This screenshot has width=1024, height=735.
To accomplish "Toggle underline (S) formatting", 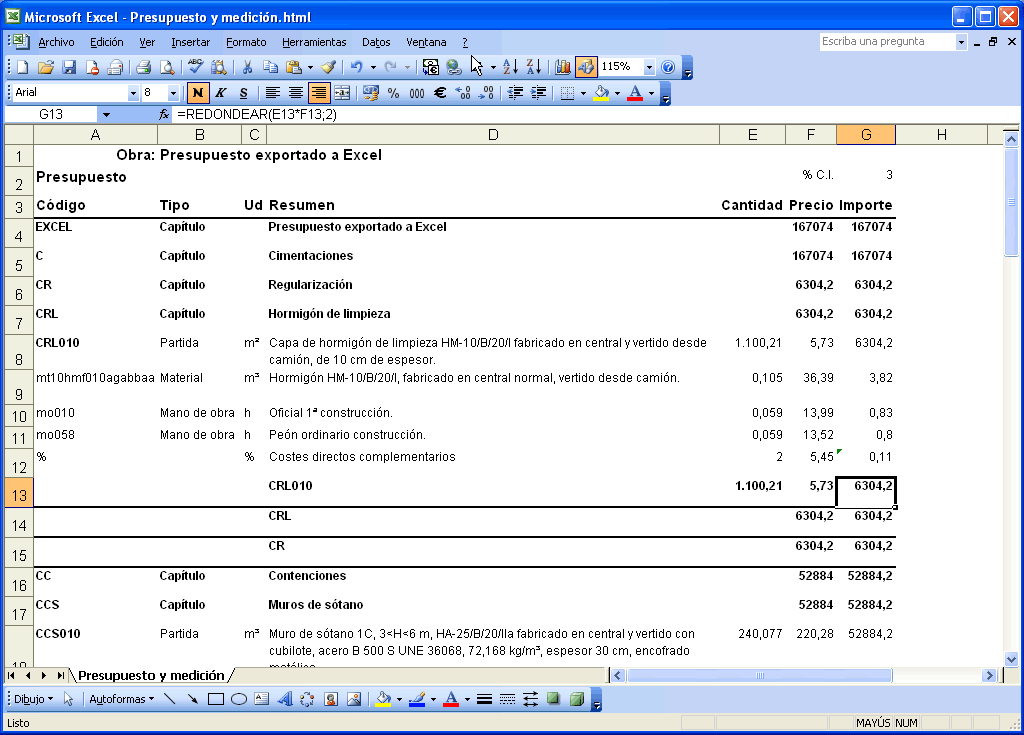I will coord(244,93).
